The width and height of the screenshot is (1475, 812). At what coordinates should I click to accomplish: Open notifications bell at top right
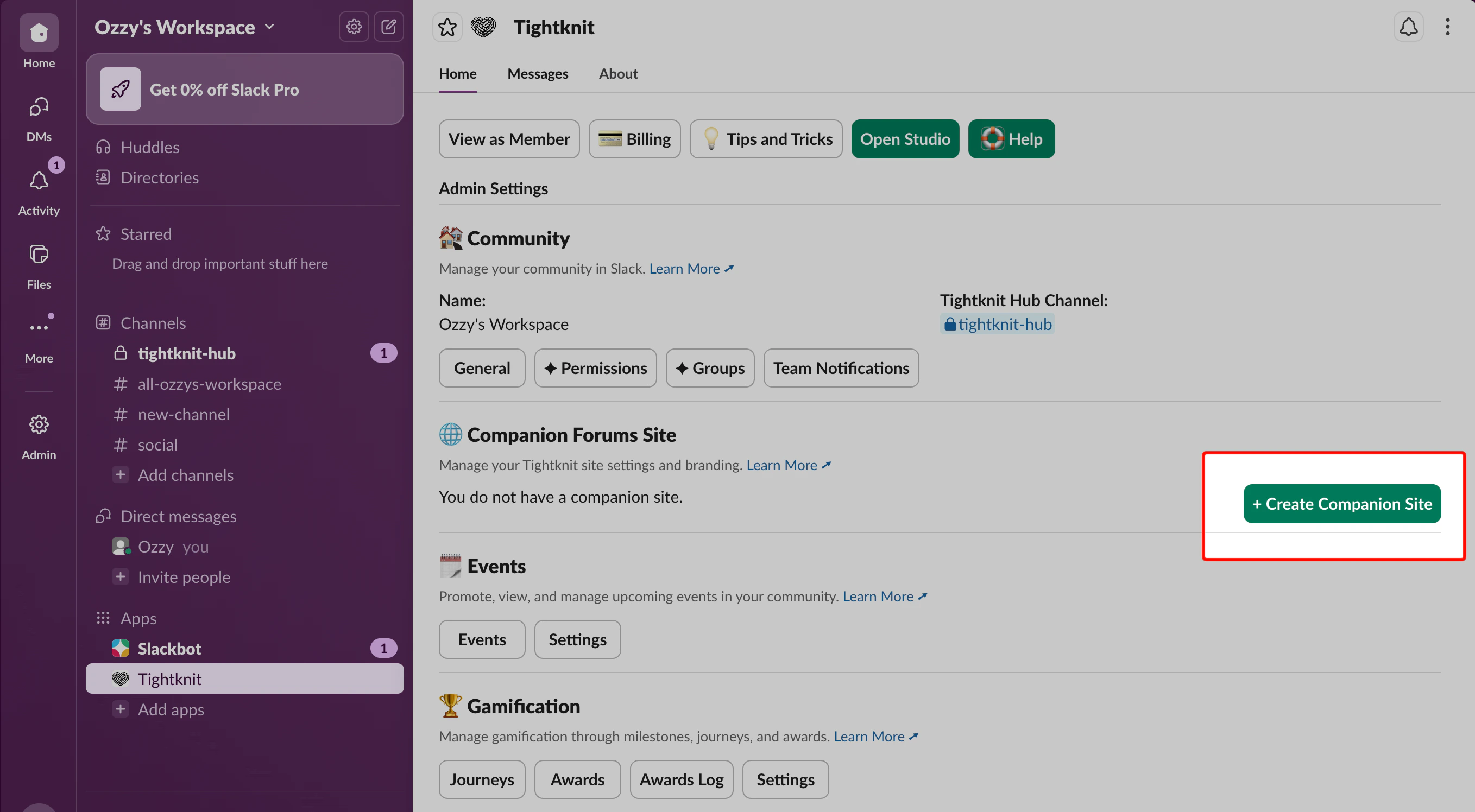1409,26
